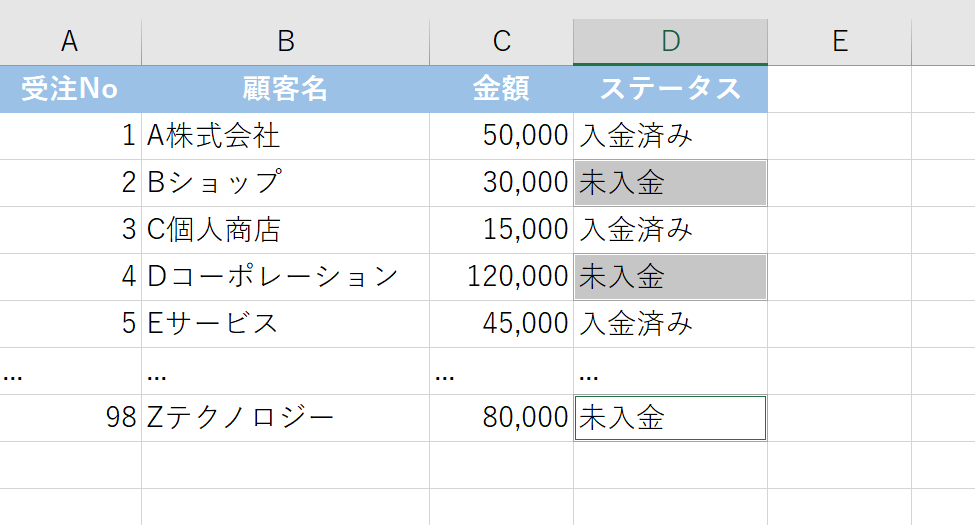
Task: Click the gray 未入金 cell for Bショップ
Action: [x=671, y=183]
